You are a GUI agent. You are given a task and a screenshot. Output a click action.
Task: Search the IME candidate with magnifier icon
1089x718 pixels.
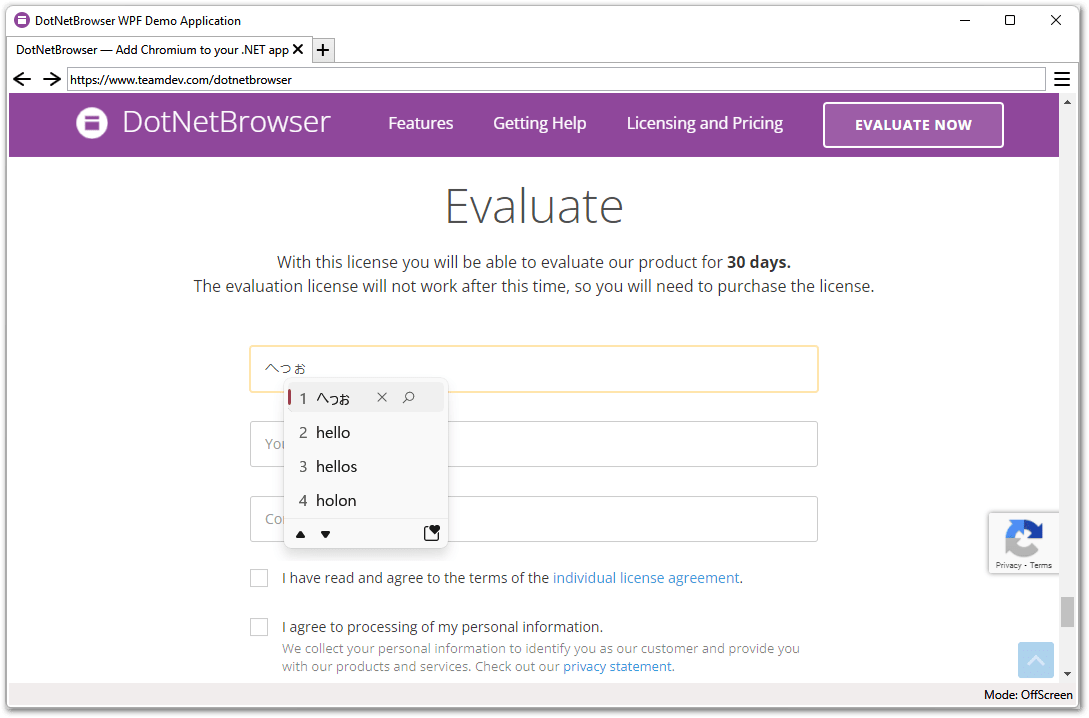pos(409,398)
